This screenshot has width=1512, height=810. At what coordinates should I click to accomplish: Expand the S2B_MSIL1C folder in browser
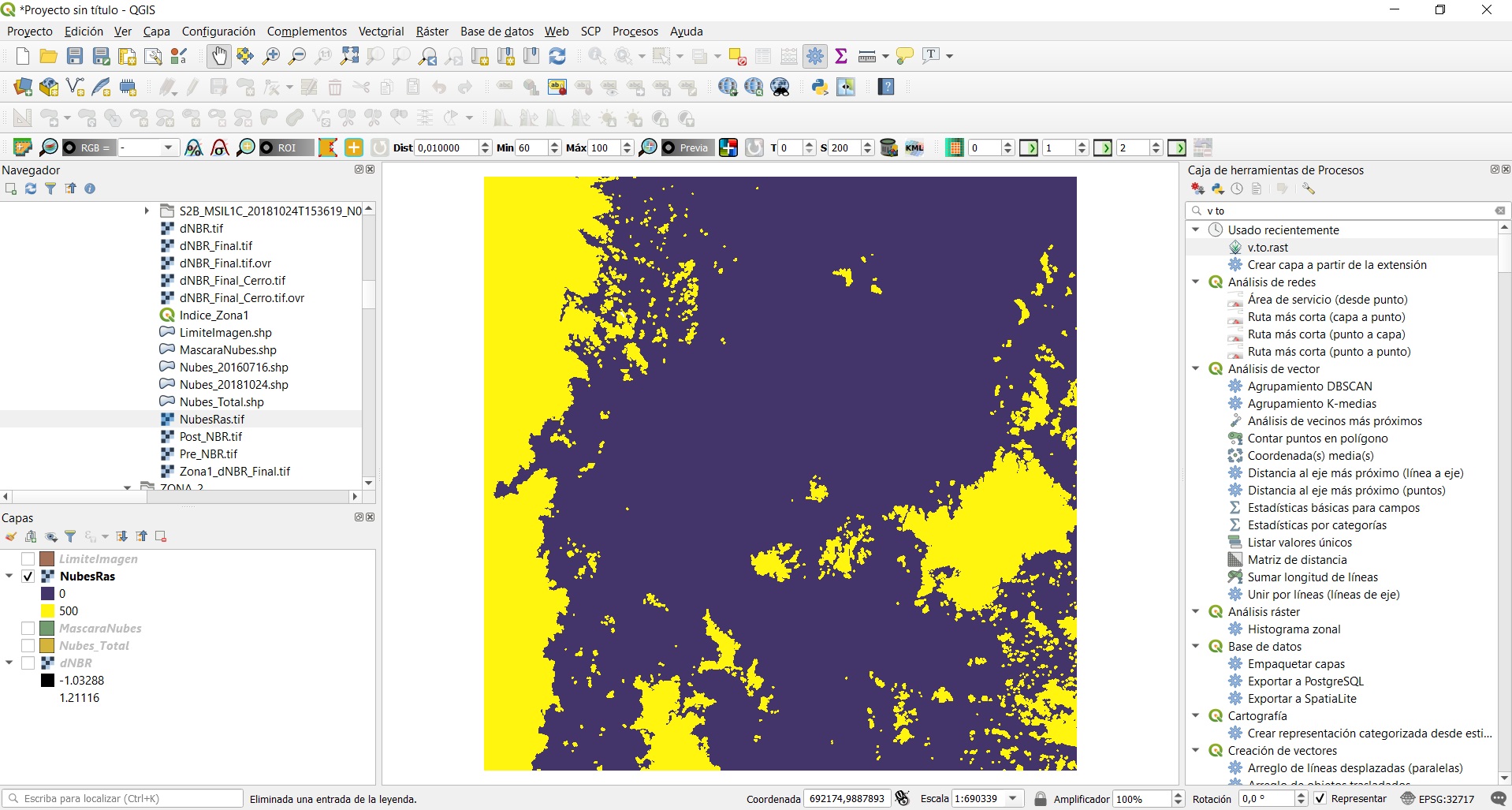147,211
